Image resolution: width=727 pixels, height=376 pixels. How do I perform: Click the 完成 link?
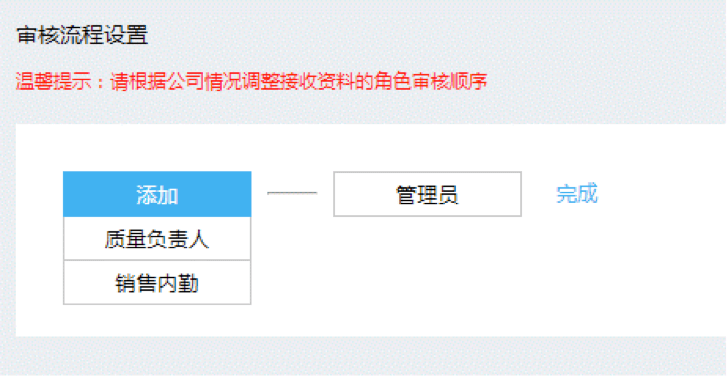[577, 194]
